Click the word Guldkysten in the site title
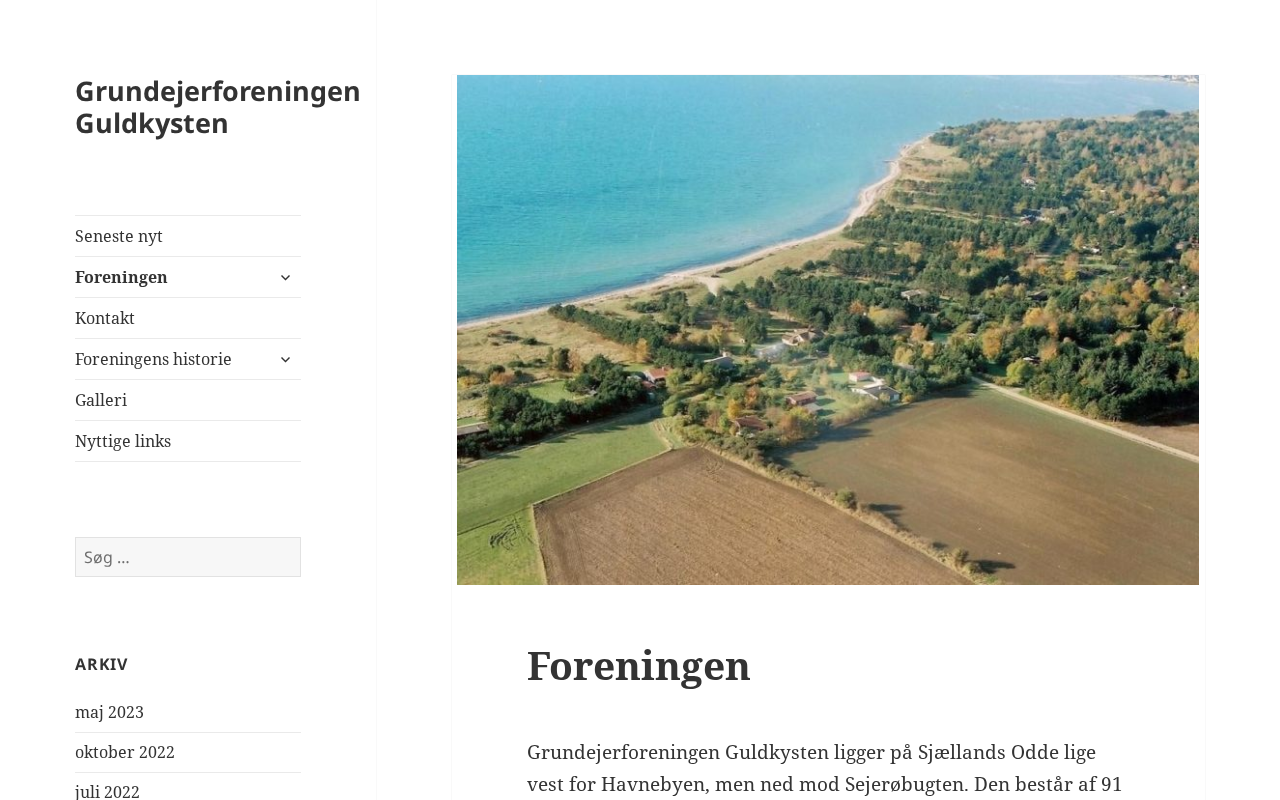 point(152,123)
